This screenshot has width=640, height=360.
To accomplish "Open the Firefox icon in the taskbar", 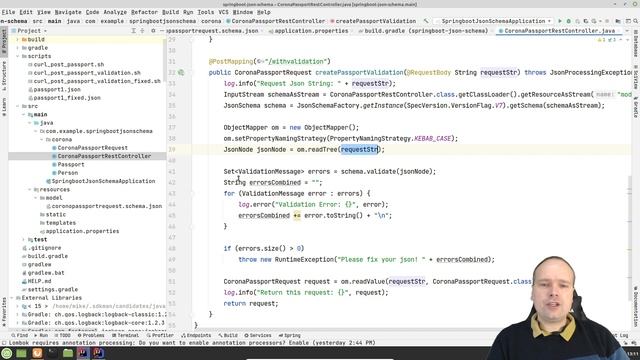I will pos(37,353).
